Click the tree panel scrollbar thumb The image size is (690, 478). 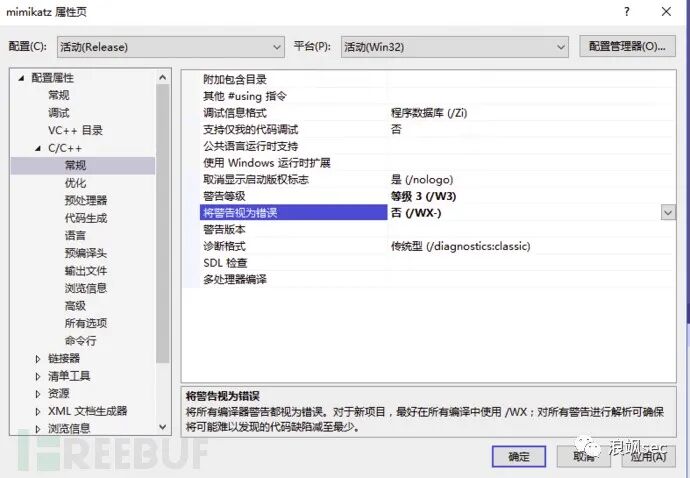click(162, 224)
